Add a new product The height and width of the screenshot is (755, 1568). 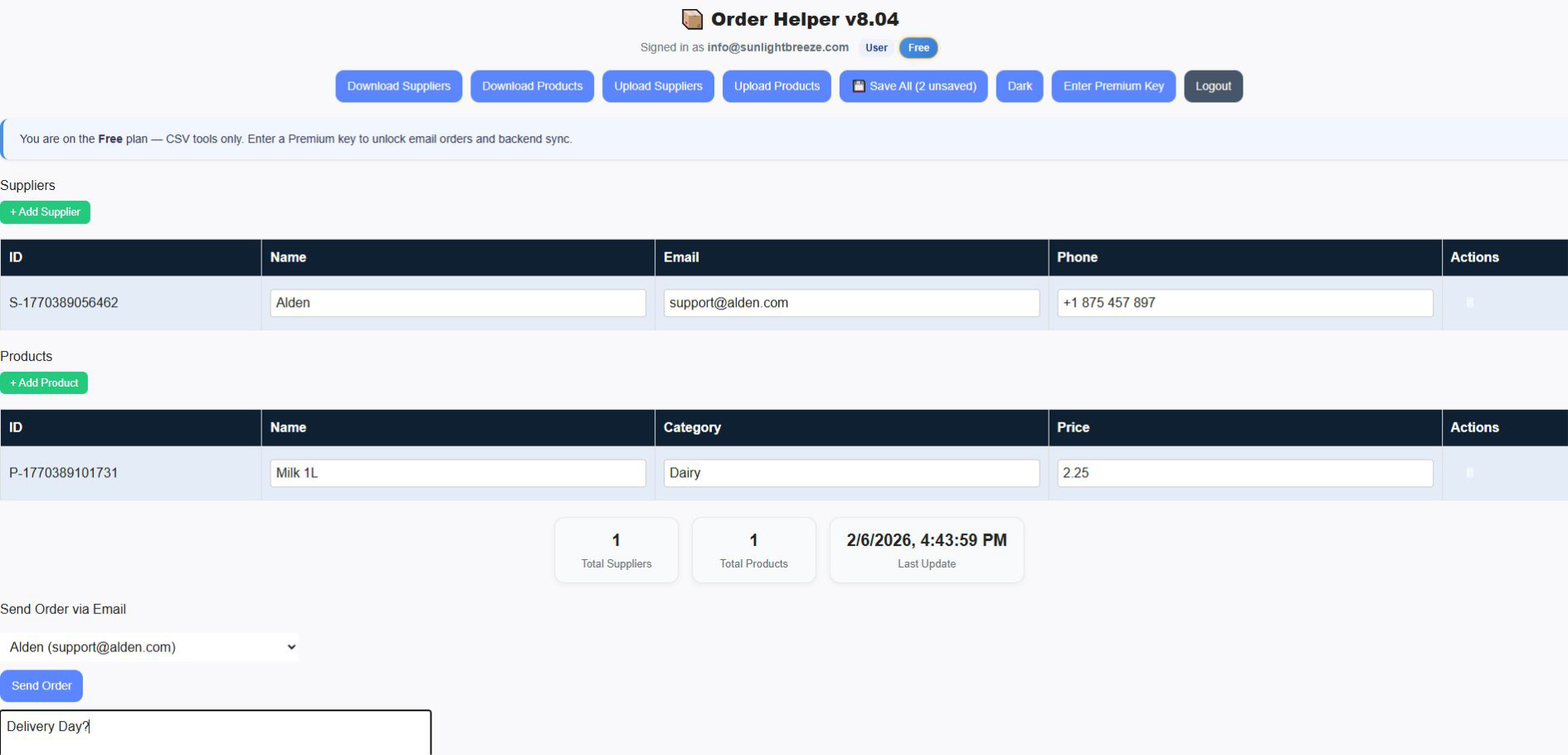44,383
